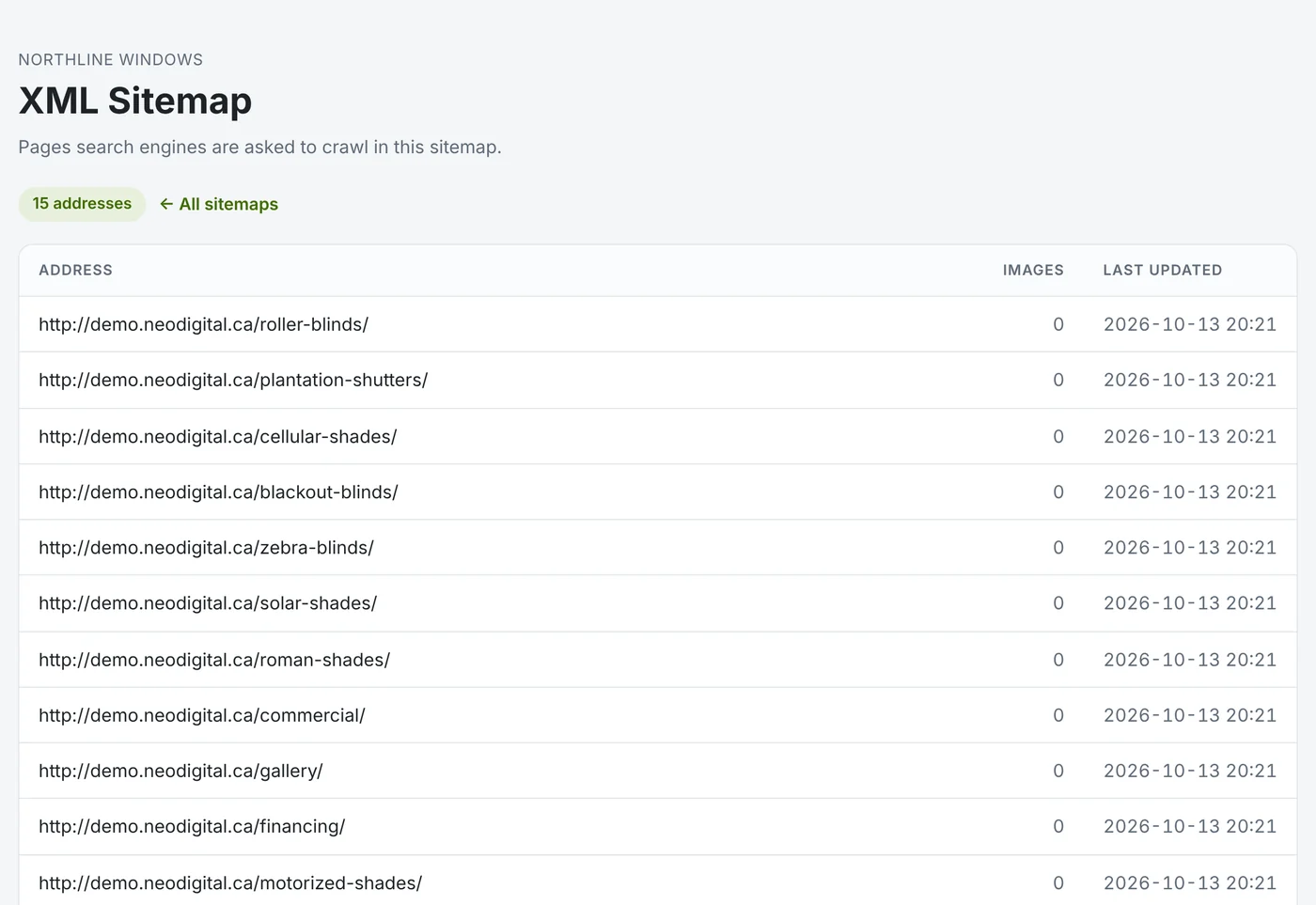
Task: Click the last updated date for roller-blinds
Action: coord(1190,324)
